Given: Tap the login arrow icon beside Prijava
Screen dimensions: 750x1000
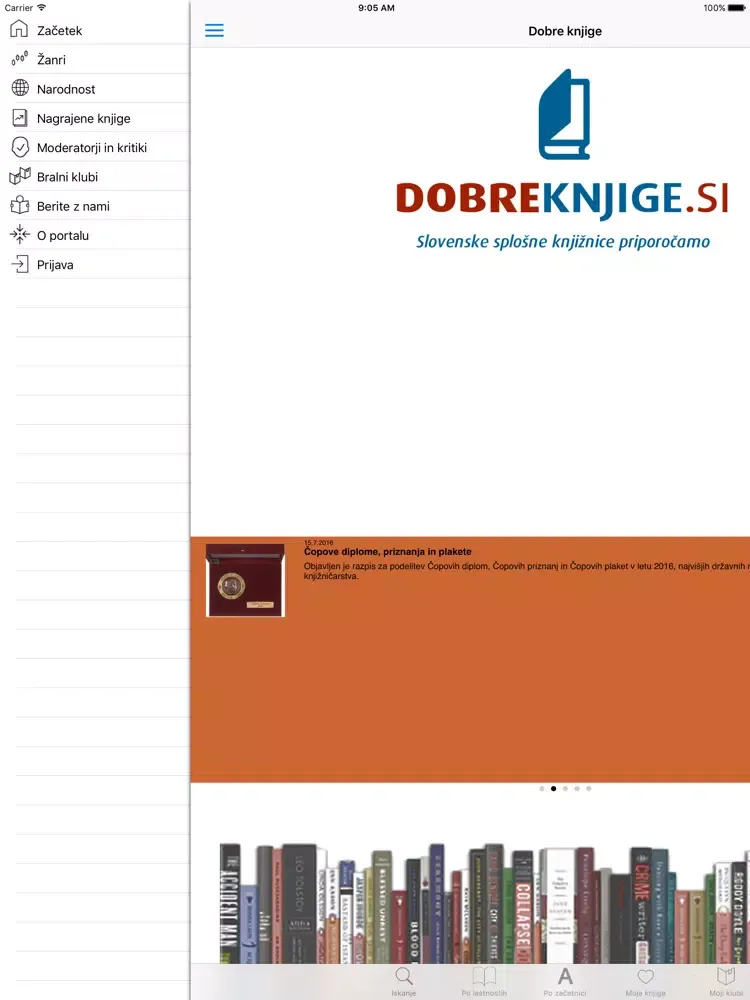Looking at the screenshot, I should click(20, 263).
